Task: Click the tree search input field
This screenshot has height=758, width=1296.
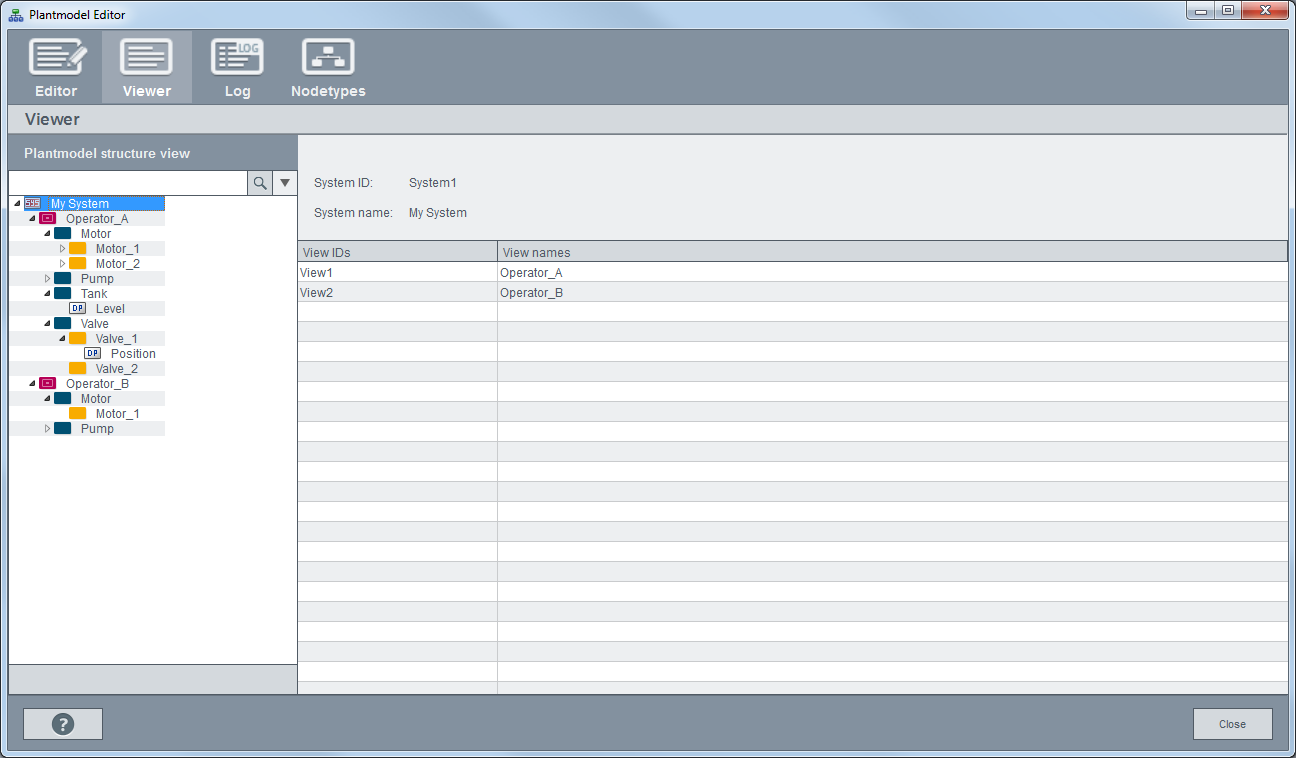Action: point(128,183)
